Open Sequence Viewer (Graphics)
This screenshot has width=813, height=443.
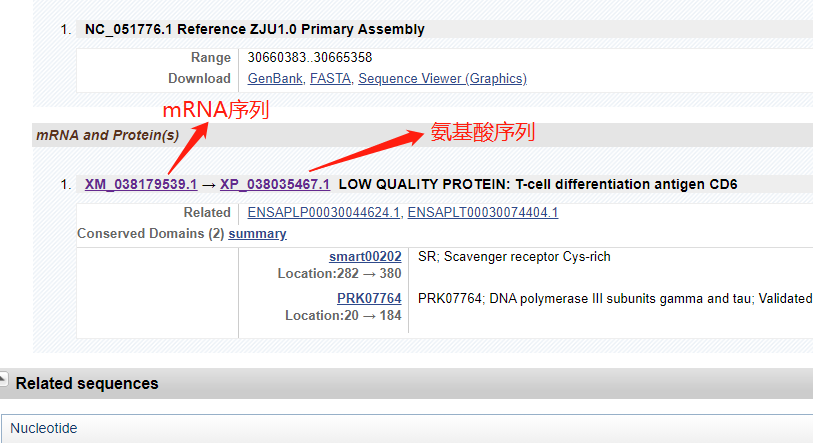click(x=442, y=78)
